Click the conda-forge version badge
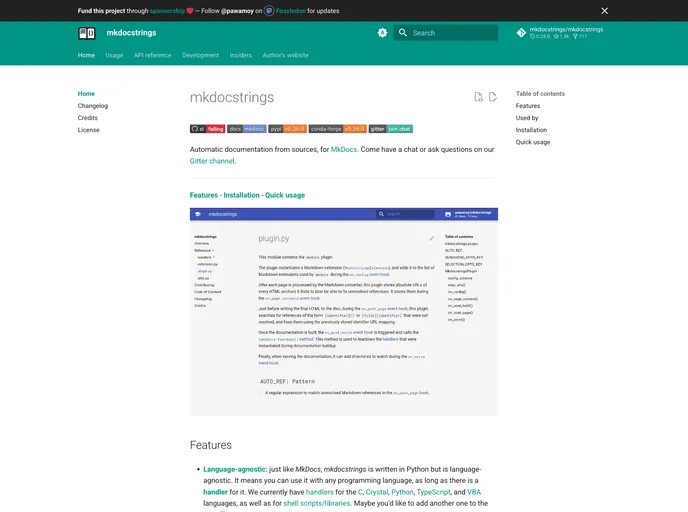Screen dimensions: 688x512 337,129
